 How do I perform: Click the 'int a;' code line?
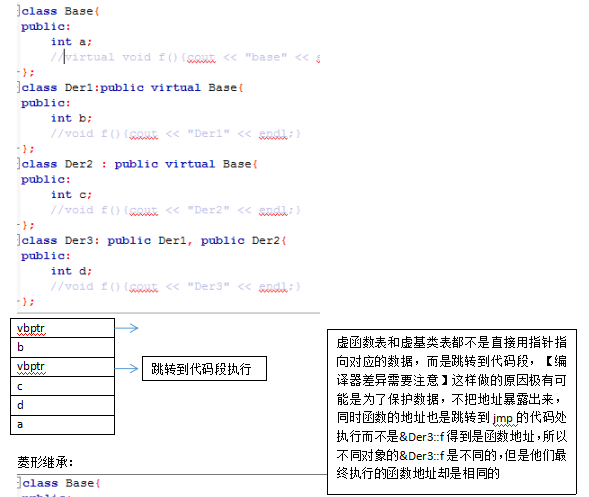point(71,42)
